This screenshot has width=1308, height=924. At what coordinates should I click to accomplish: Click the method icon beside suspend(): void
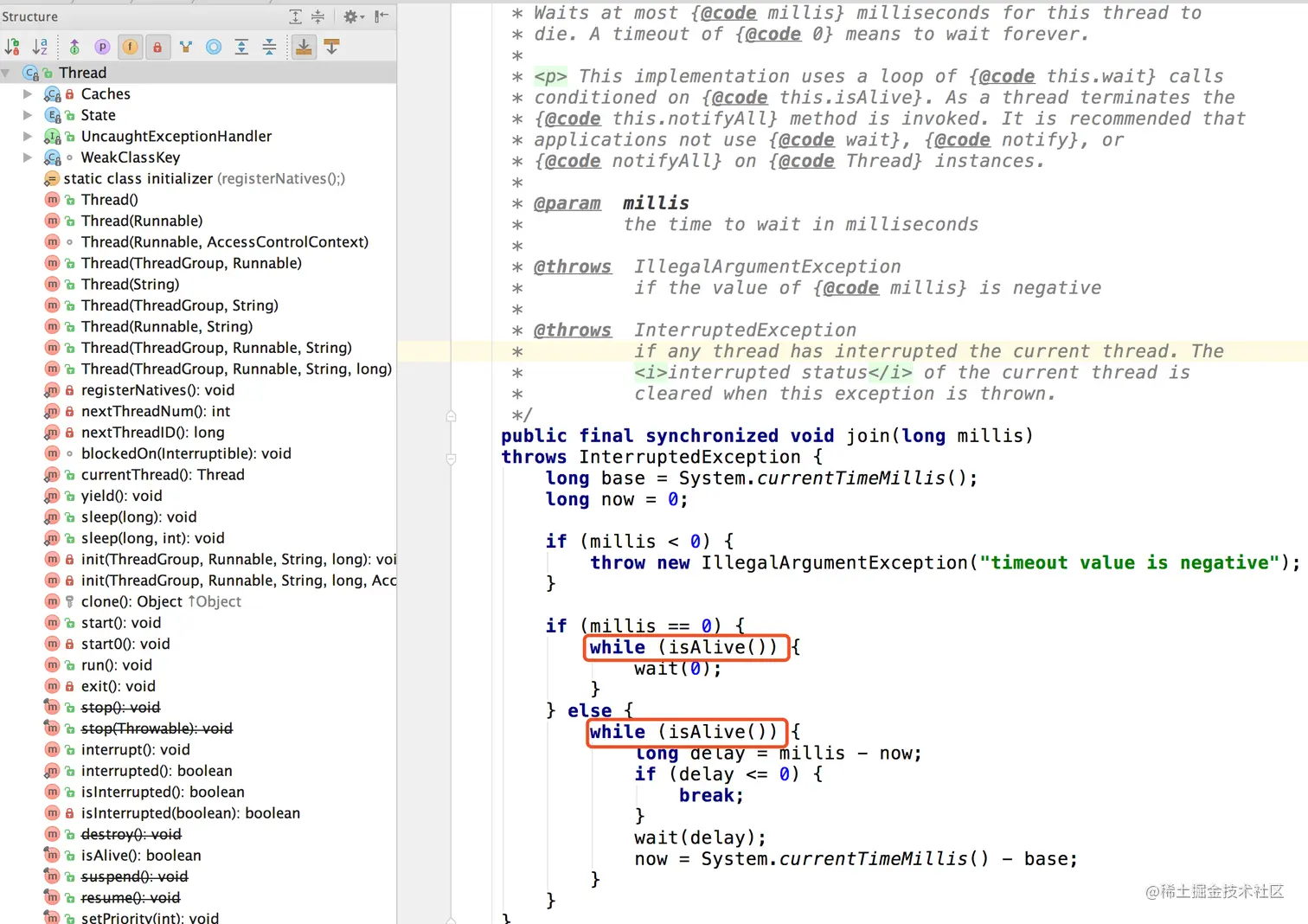click(52, 876)
